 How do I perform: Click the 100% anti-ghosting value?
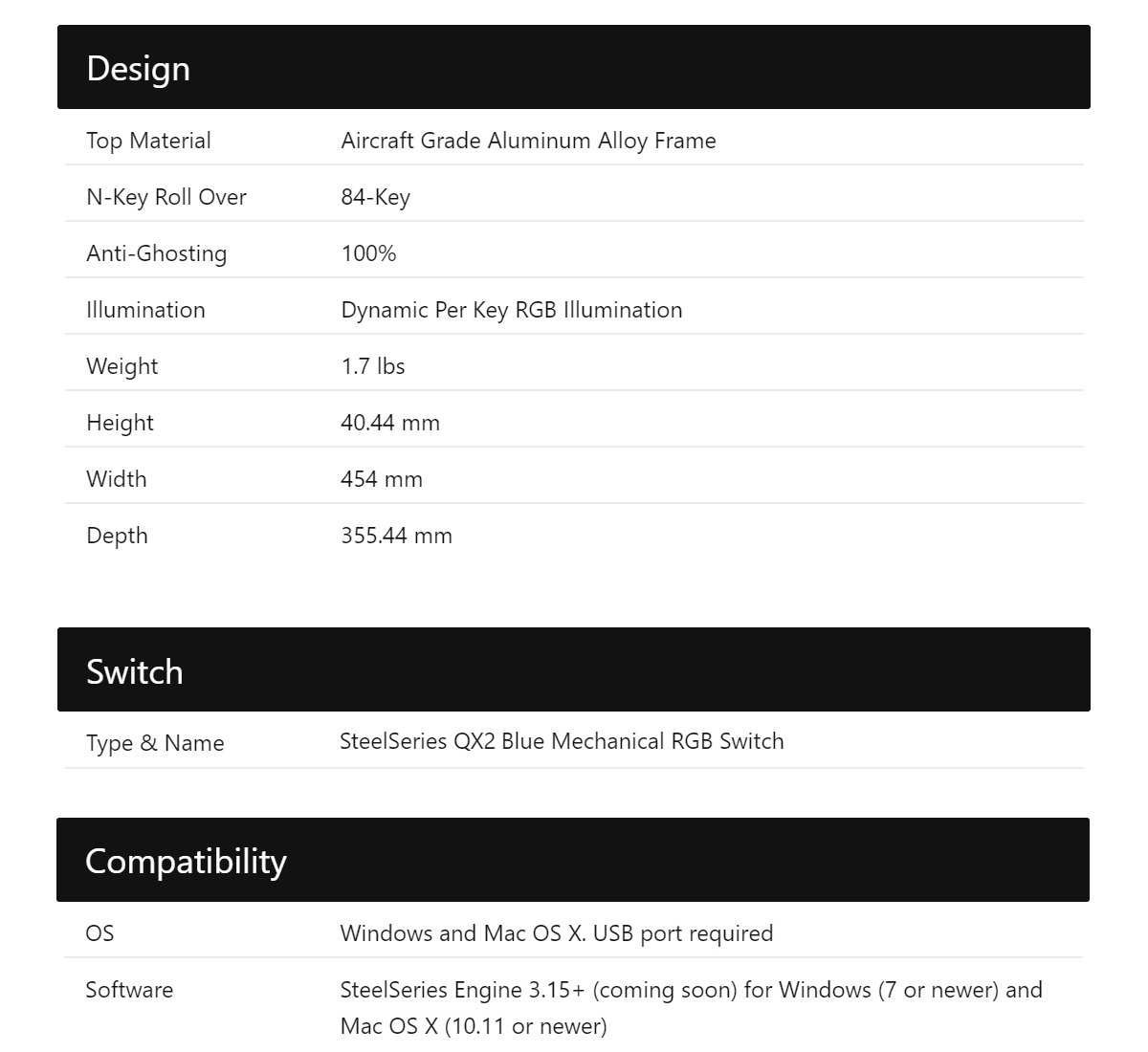pyautogui.click(x=368, y=253)
